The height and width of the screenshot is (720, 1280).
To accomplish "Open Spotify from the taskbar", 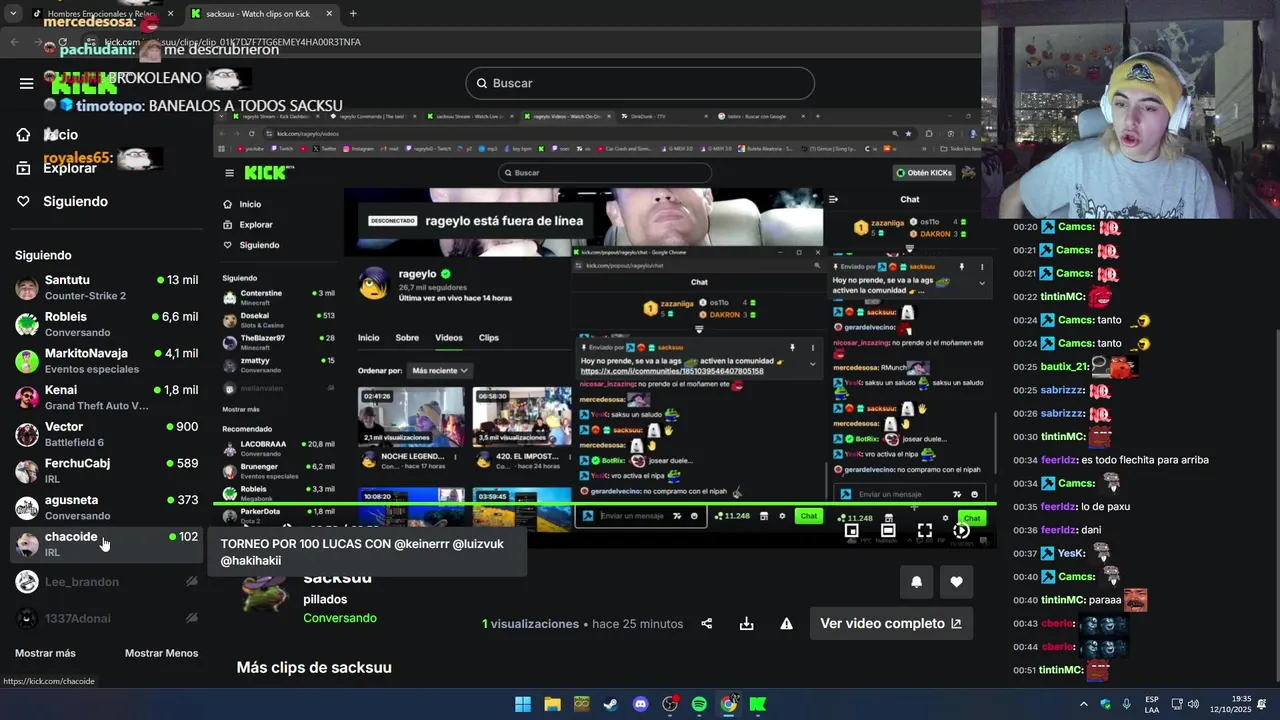I will point(699,704).
